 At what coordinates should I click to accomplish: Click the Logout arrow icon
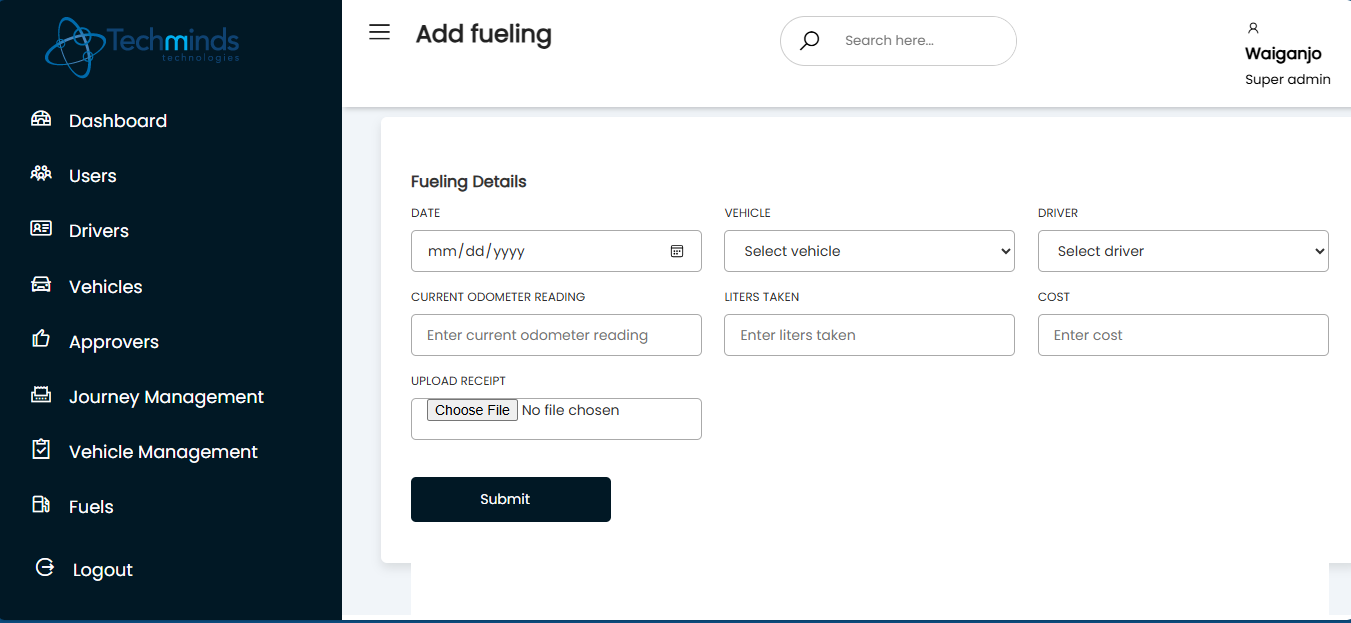(45, 568)
